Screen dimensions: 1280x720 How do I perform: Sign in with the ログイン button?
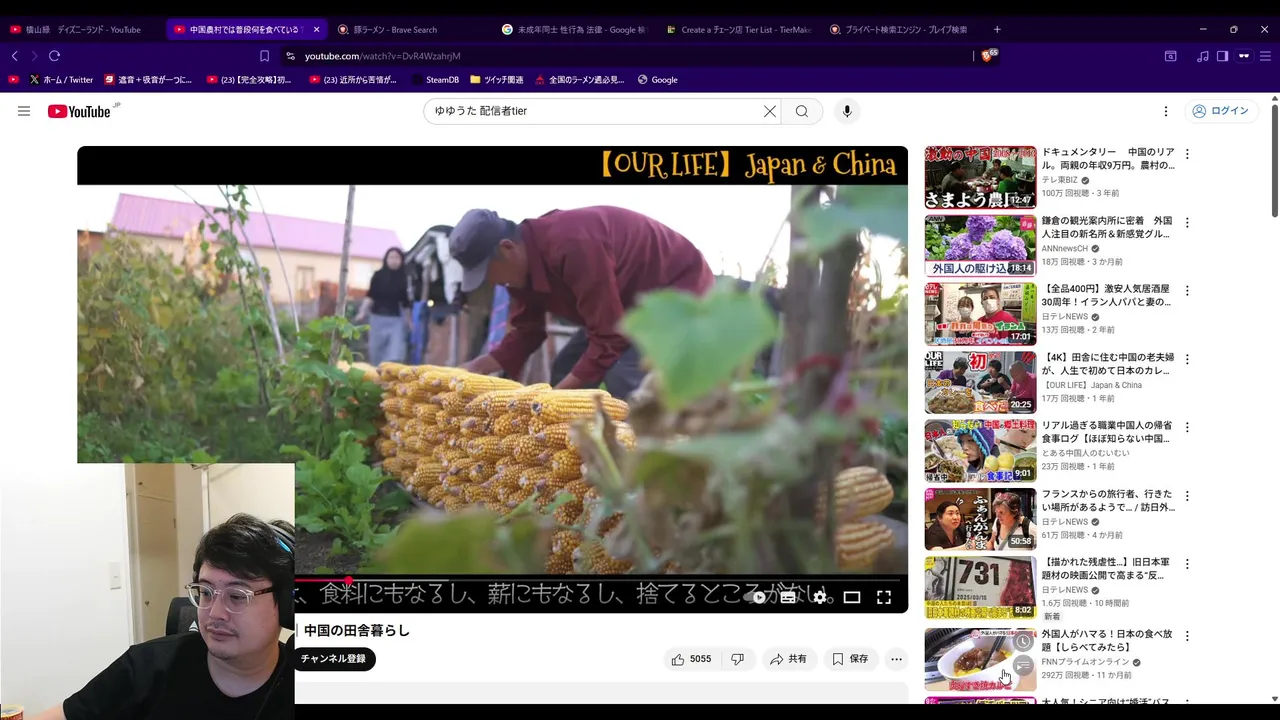(1220, 111)
